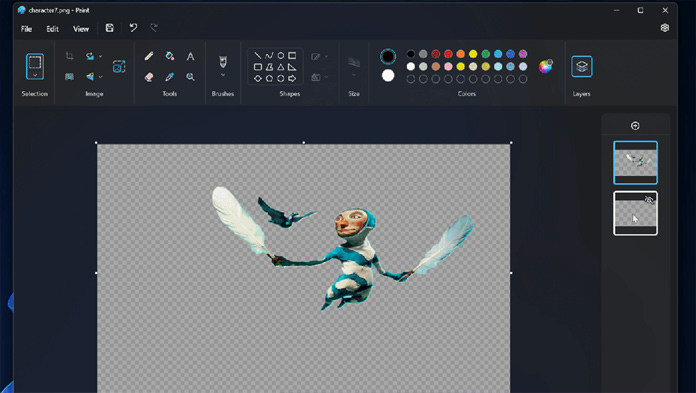Choose the Diamond shape
The image size is (696, 393).
257,79
